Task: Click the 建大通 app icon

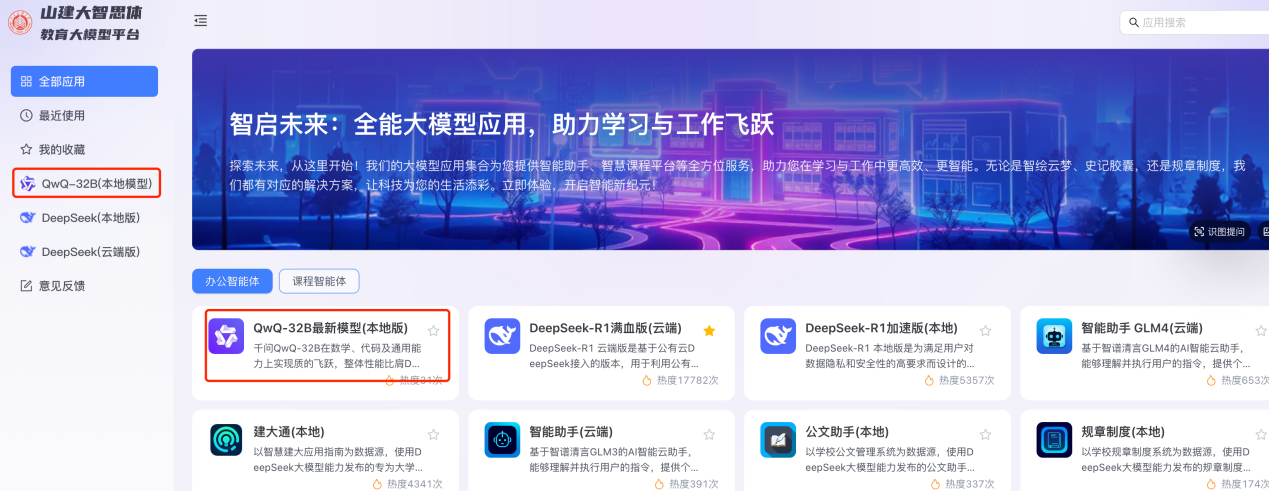Action: pos(227,440)
